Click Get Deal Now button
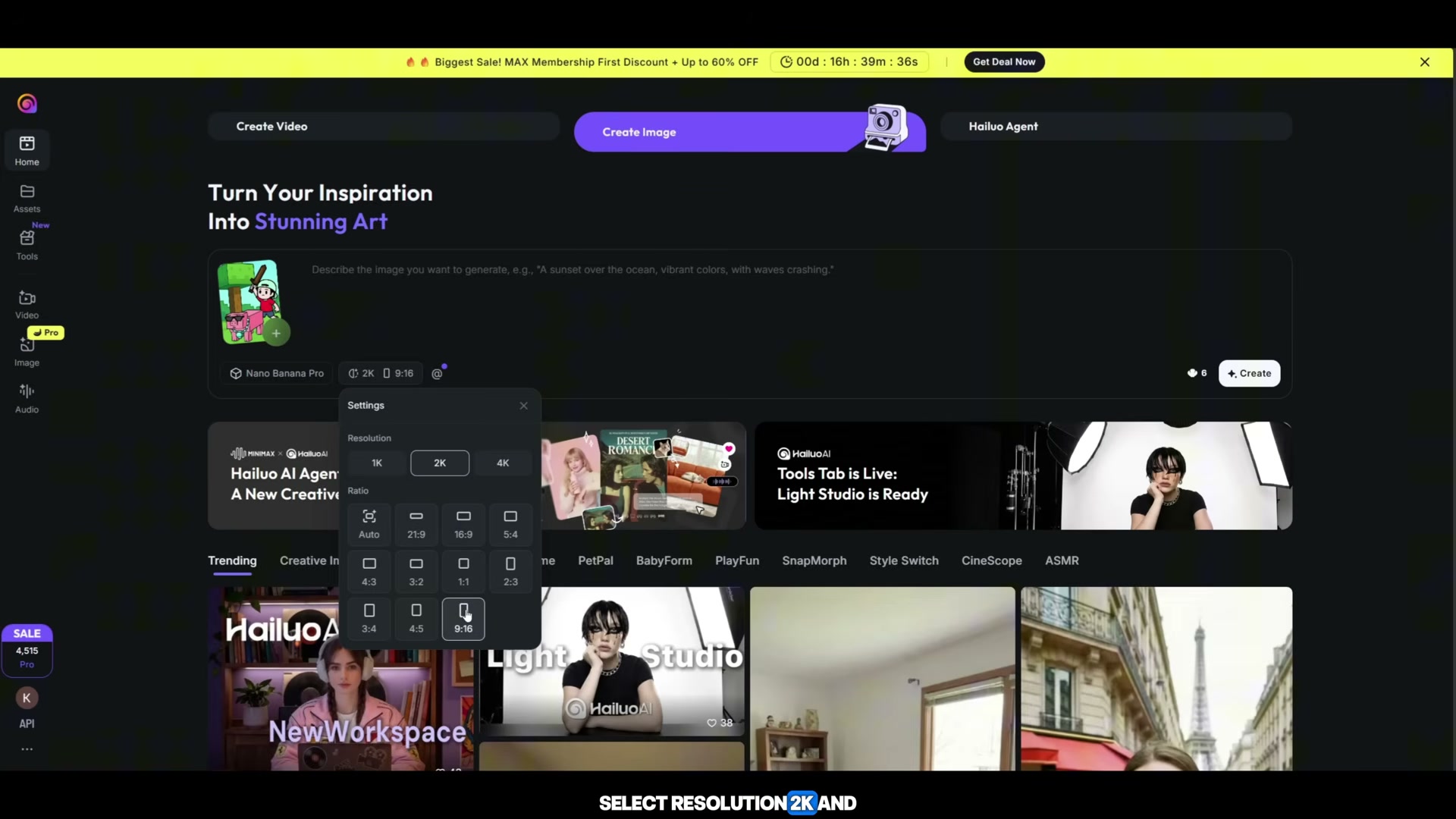This screenshot has height=819, width=1456. click(1004, 62)
